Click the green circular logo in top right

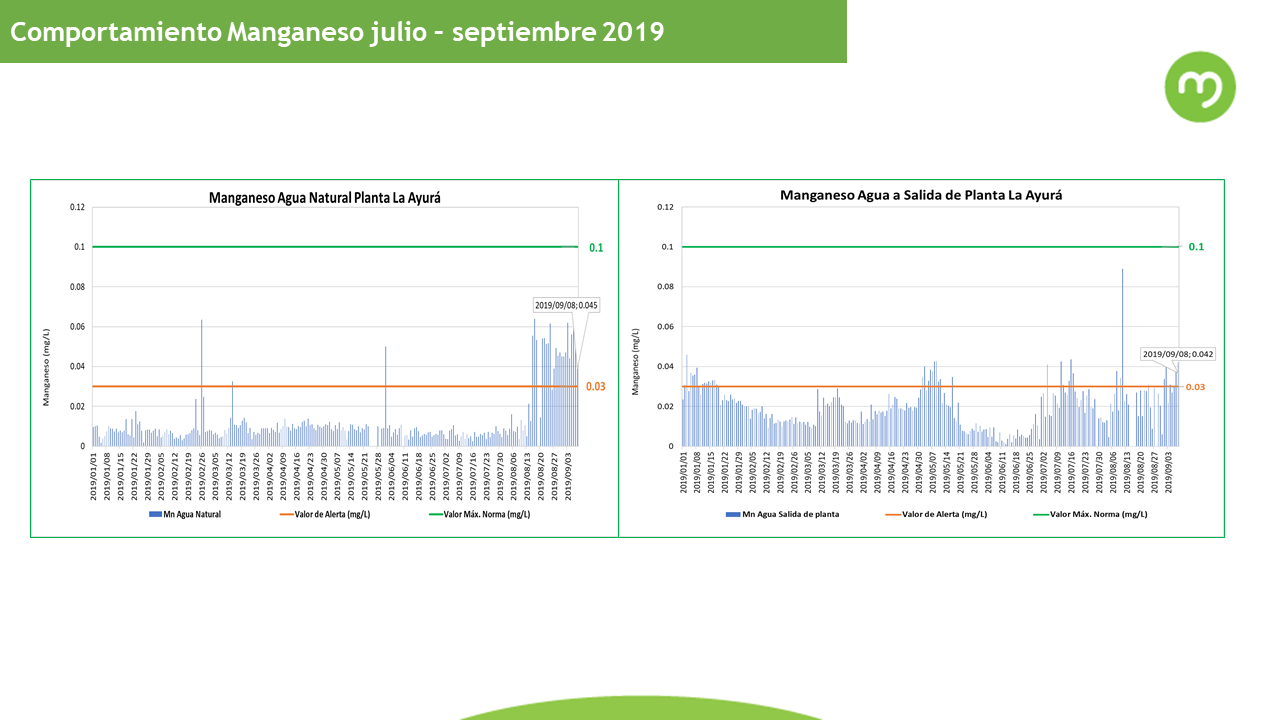(x=1200, y=87)
